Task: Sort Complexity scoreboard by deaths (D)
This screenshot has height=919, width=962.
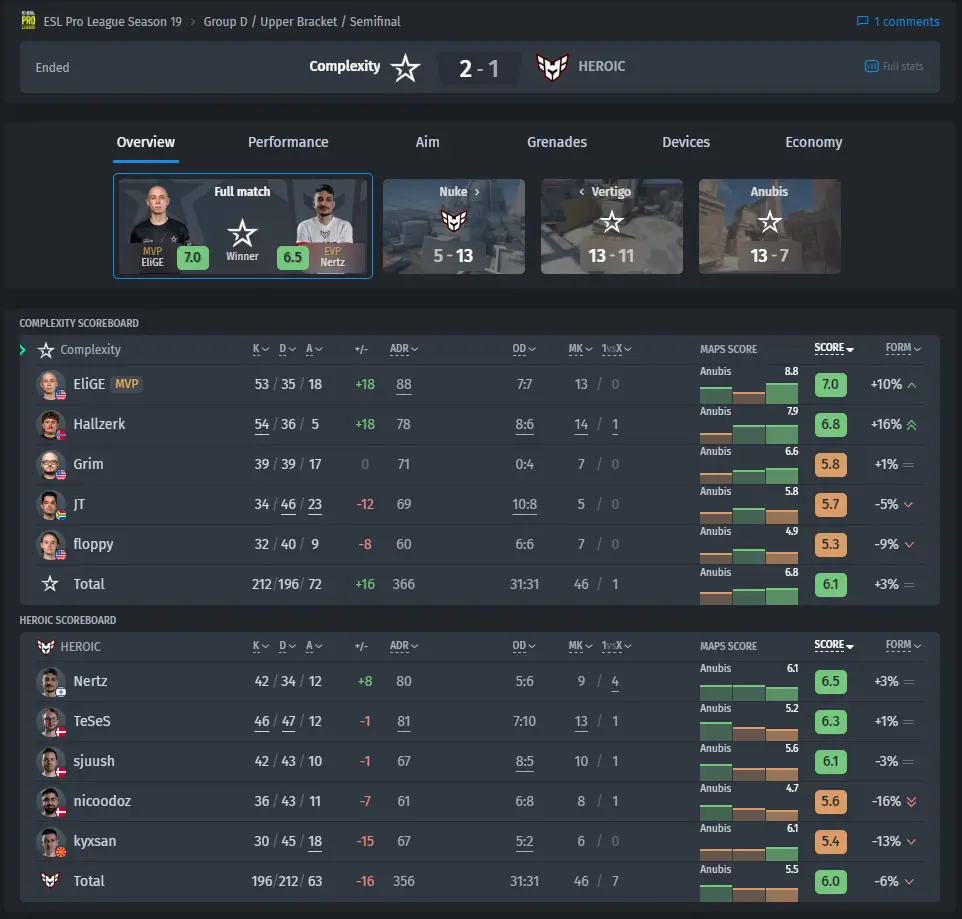Action: pyautogui.click(x=287, y=349)
